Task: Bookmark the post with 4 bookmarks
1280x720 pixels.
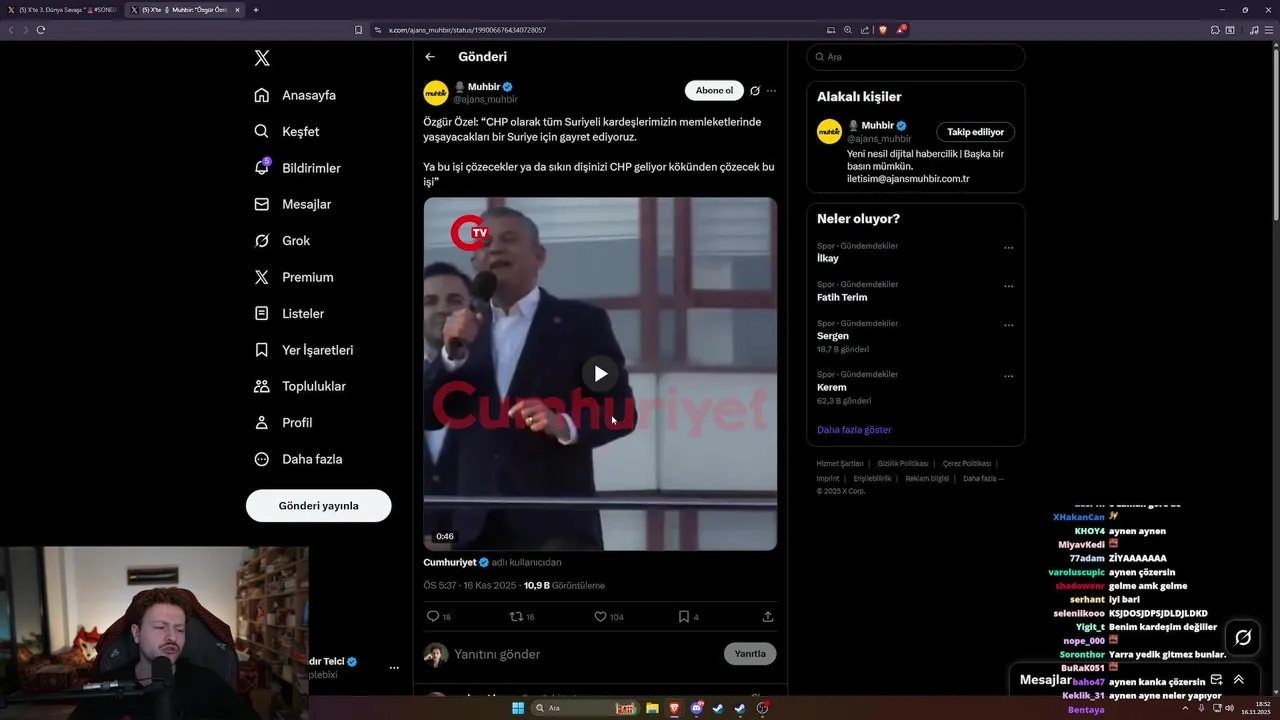Action: (x=684, y=617)
